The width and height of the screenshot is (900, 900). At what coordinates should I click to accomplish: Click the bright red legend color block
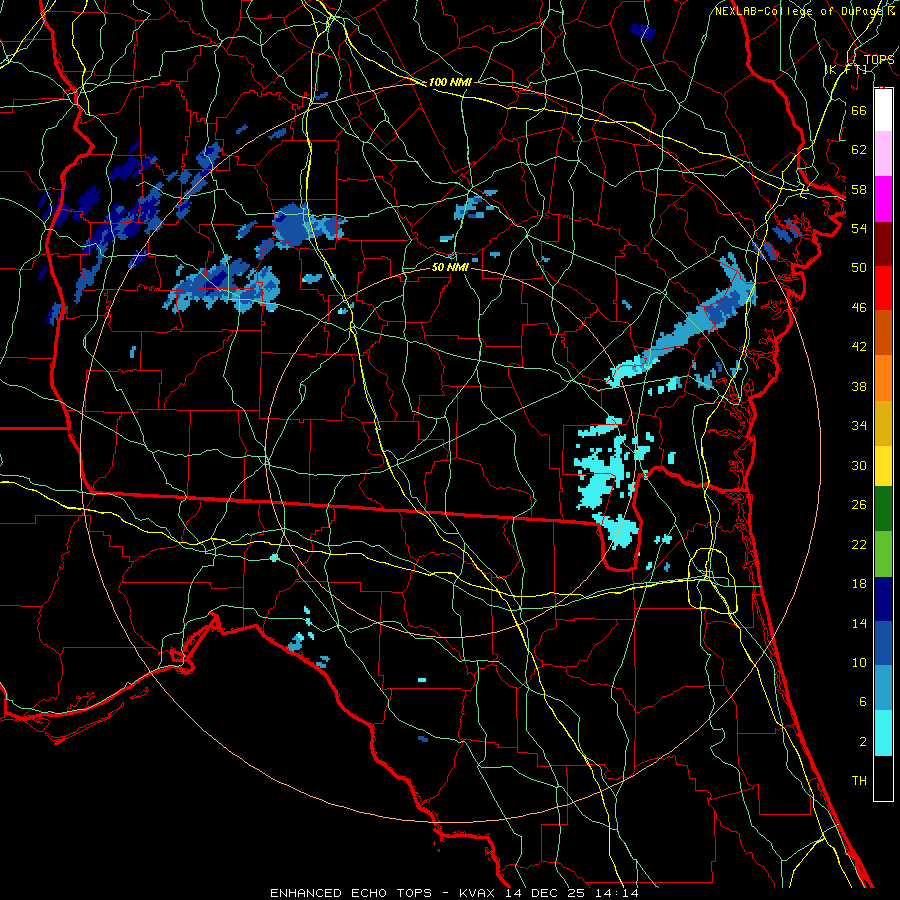[883, 288]
